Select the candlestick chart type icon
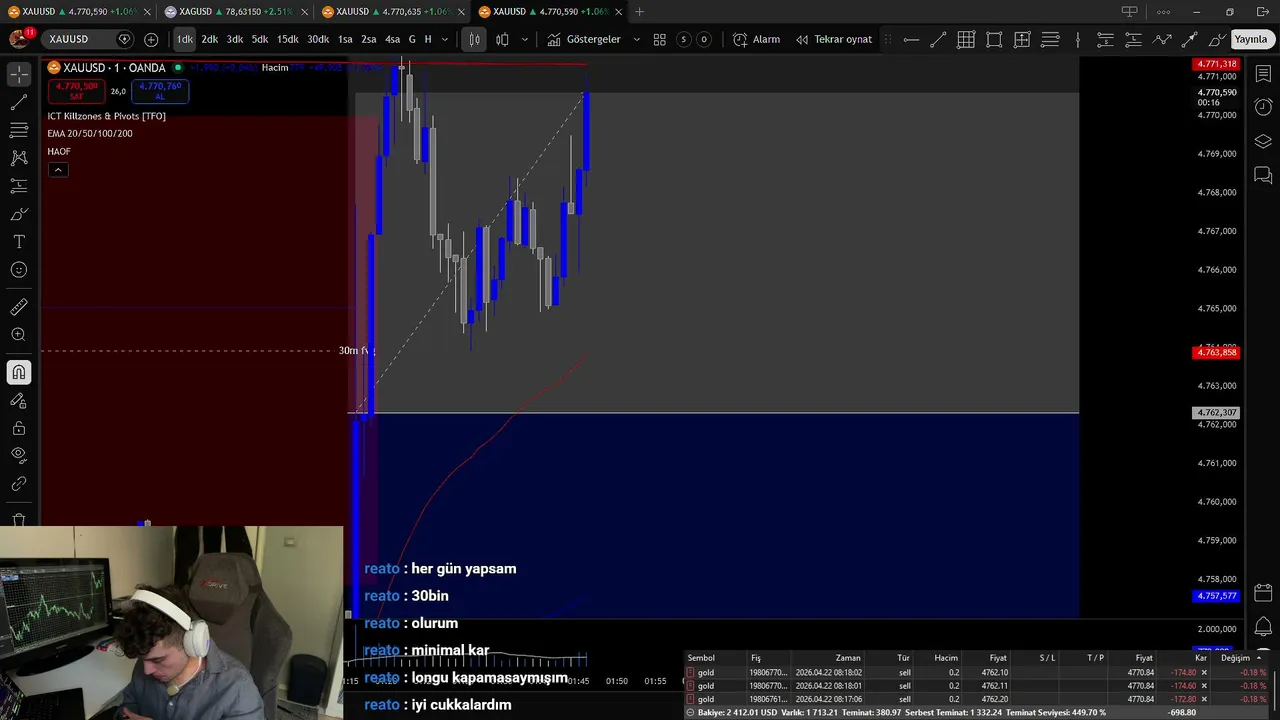Viewport: 1280px width, 720px height. point(474,39)
